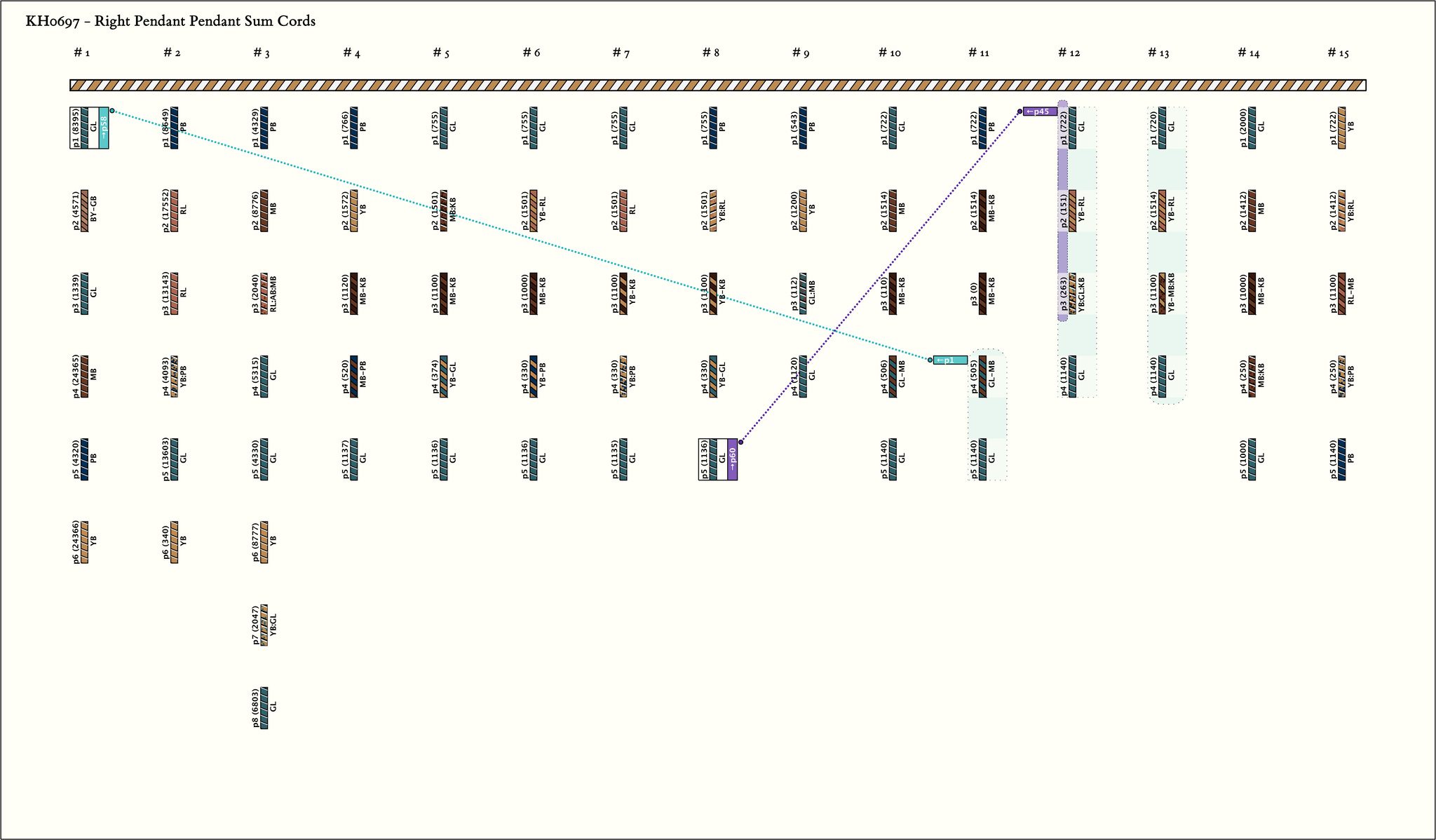This screenshot has width=1436, height=840.
Task: Select column #3 cord p8 (6803) GL
Action: coord(264,707)
